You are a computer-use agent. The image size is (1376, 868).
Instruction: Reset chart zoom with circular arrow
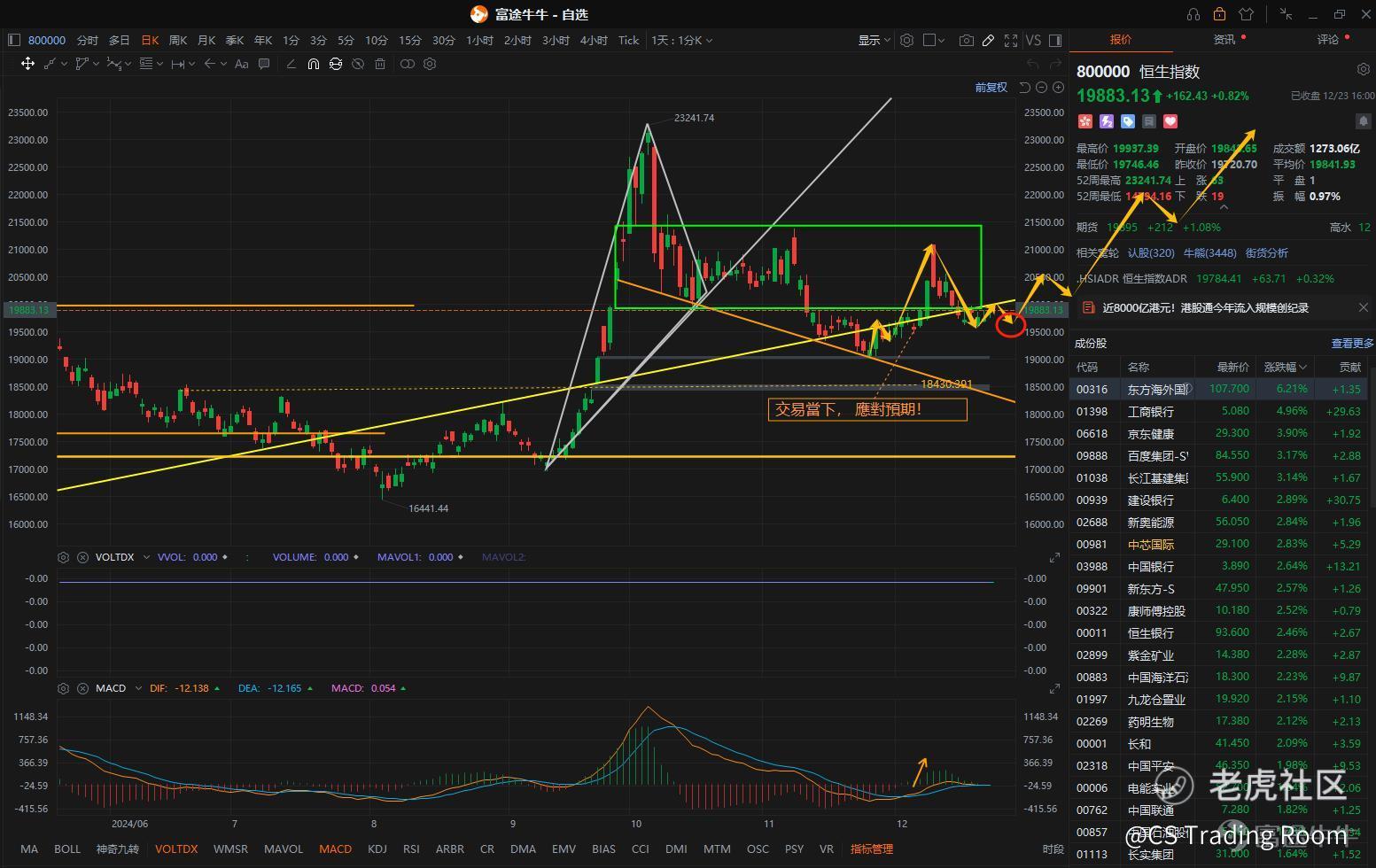coord(1025,87)
